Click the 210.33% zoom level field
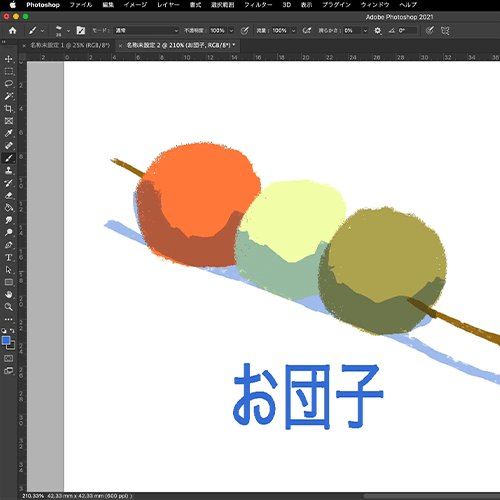 [33, 496]
